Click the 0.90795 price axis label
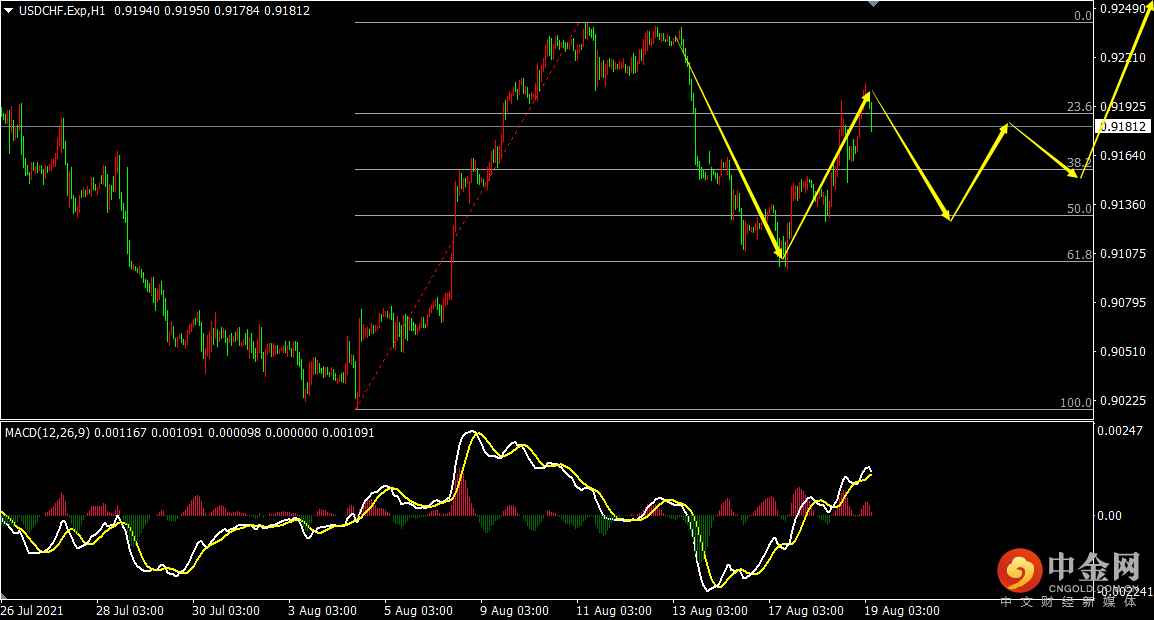This screenshot has height=620, width=1154. [x=1123, y=303]
